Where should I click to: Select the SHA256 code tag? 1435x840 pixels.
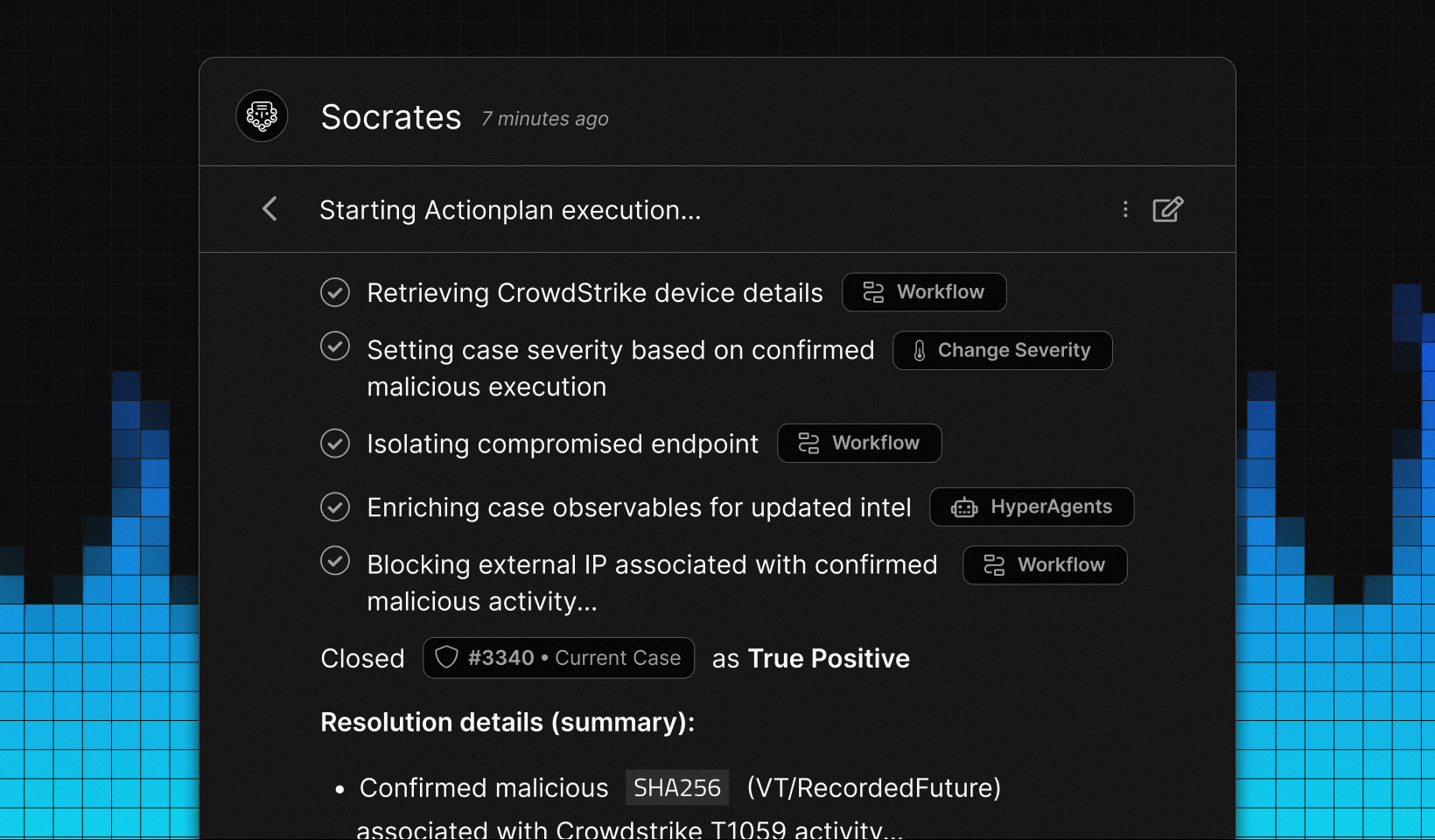click(x=677, y=787)
